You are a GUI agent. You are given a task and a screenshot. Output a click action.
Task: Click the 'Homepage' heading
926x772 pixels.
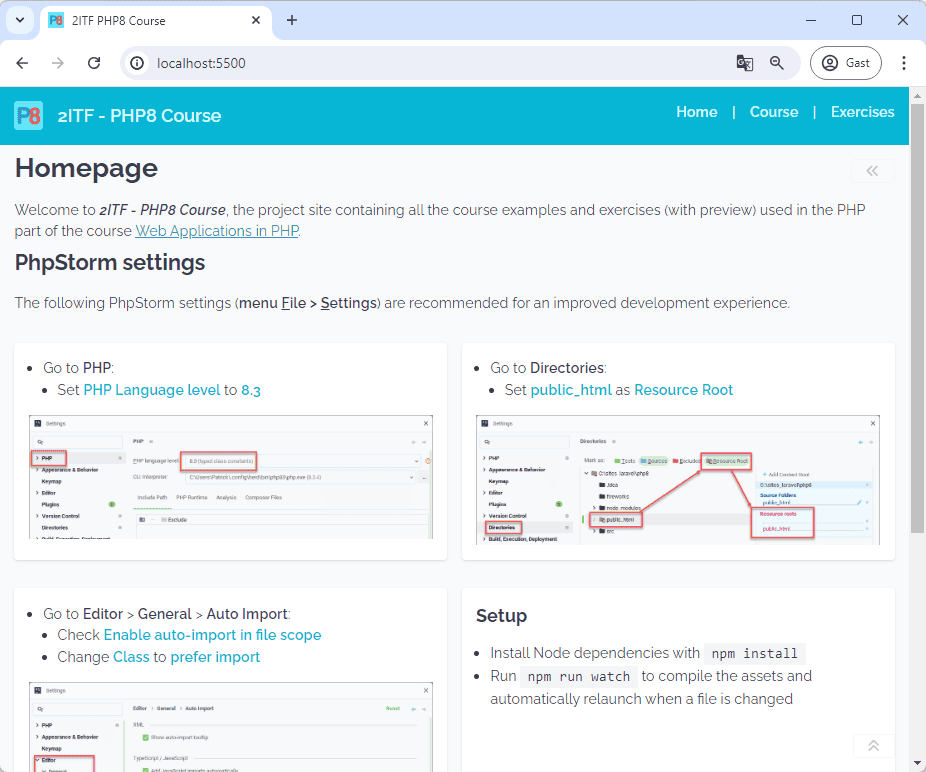click(86, 169)
